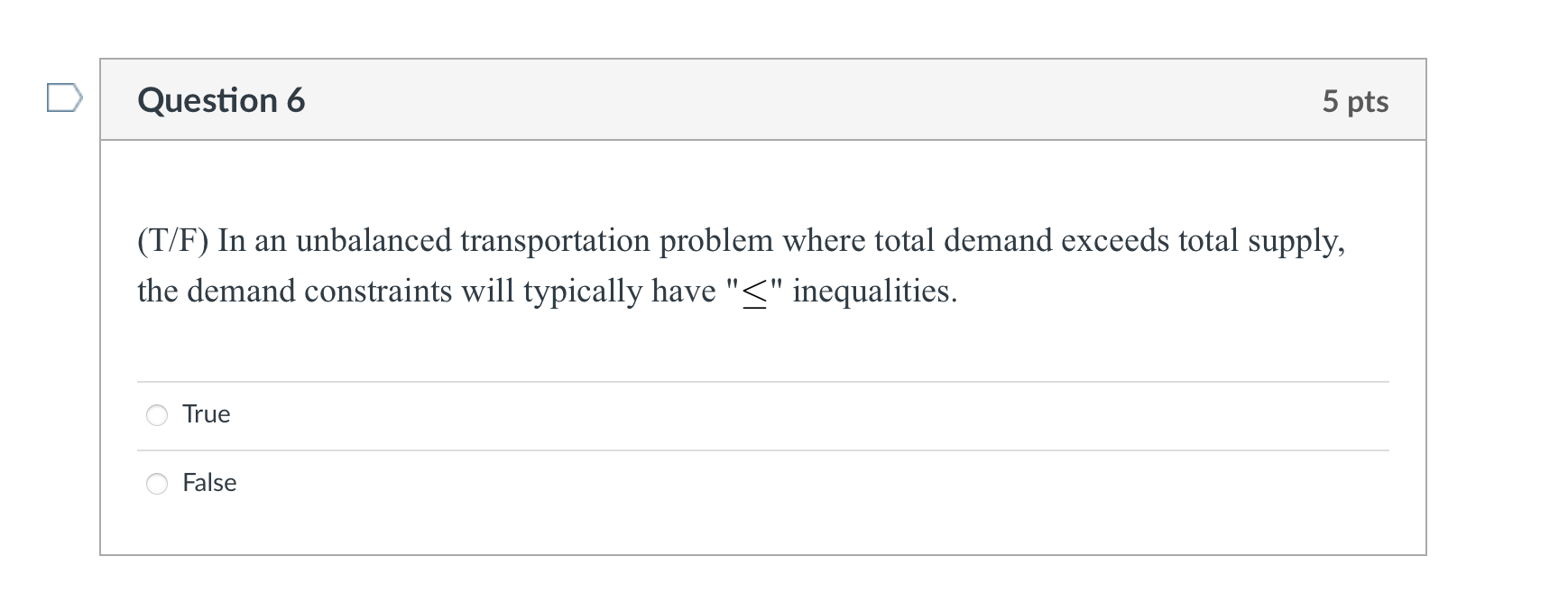1568x612 pixels.
Task: Select the False answer label text
Action: pyautogui.click(x=209, y=483)
